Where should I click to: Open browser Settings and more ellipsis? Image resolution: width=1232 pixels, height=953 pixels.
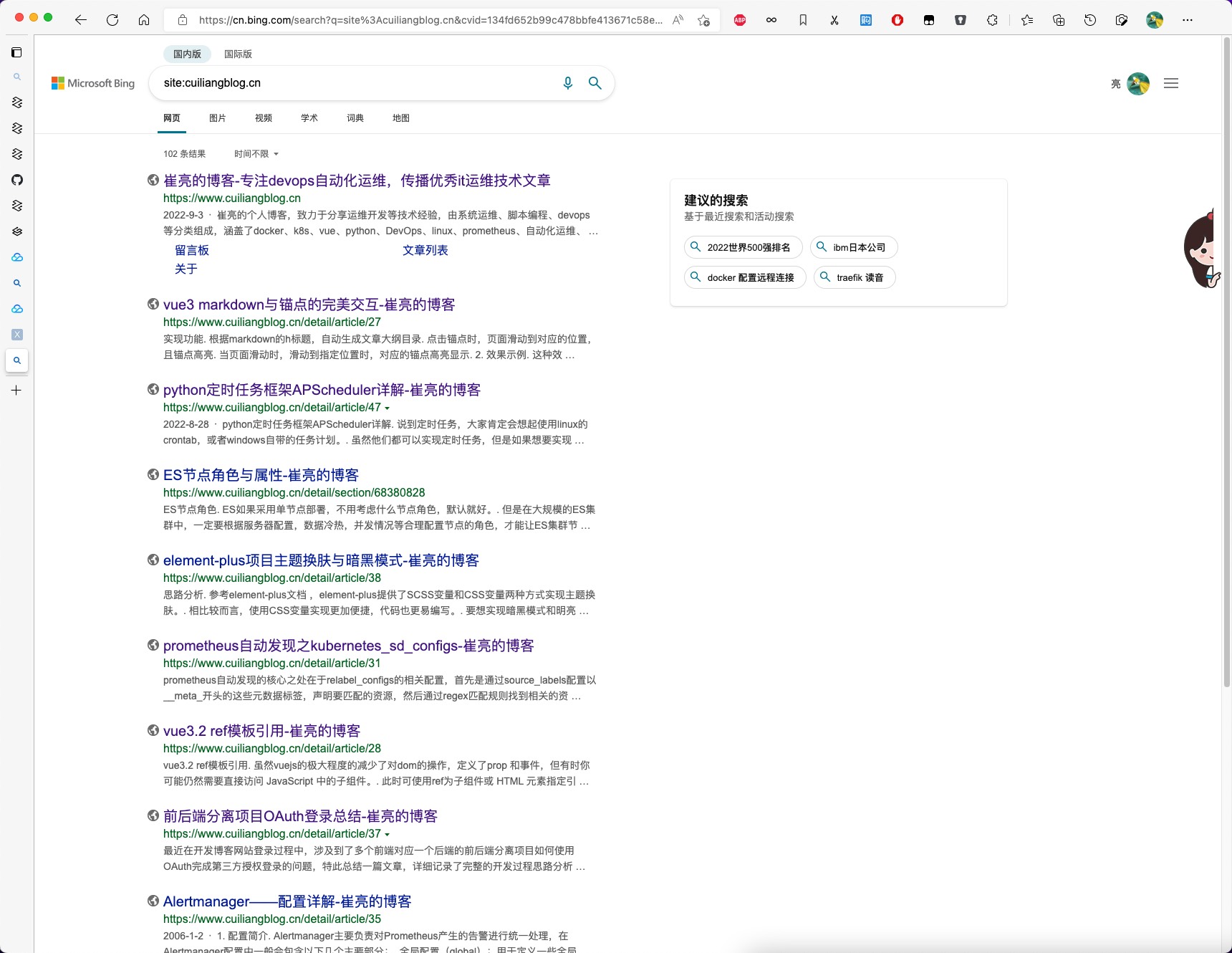[x=1188, y=20]
